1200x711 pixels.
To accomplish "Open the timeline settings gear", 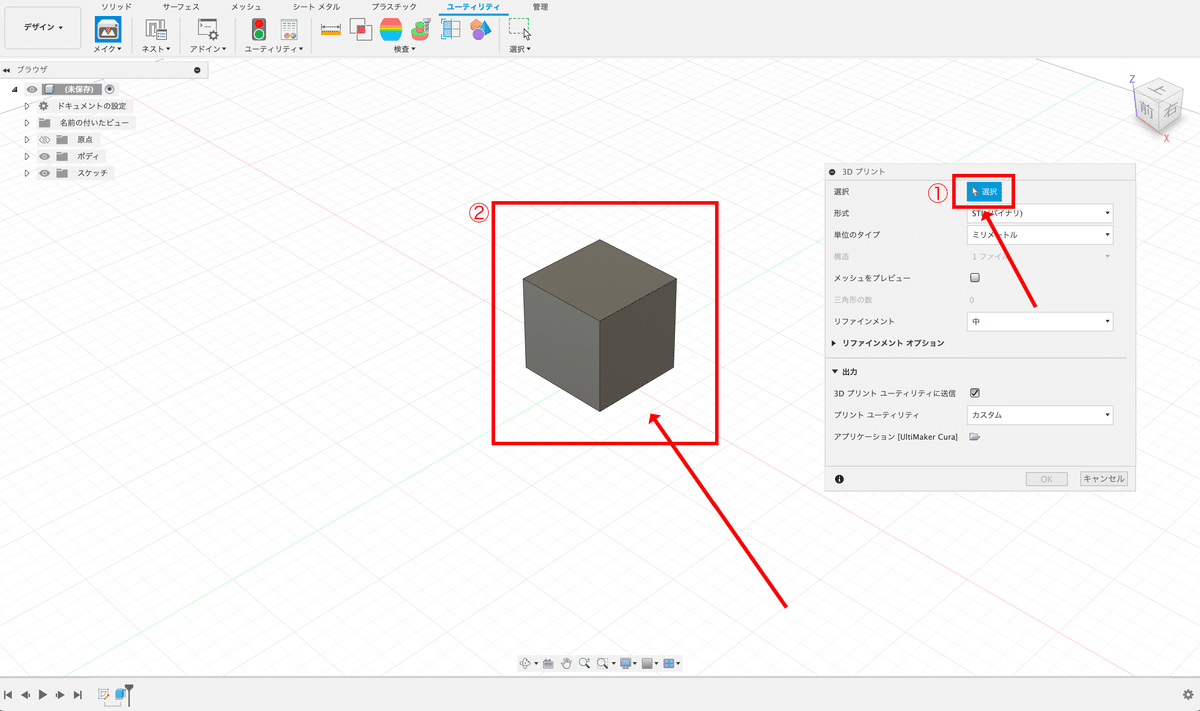I will point(1187,694).
